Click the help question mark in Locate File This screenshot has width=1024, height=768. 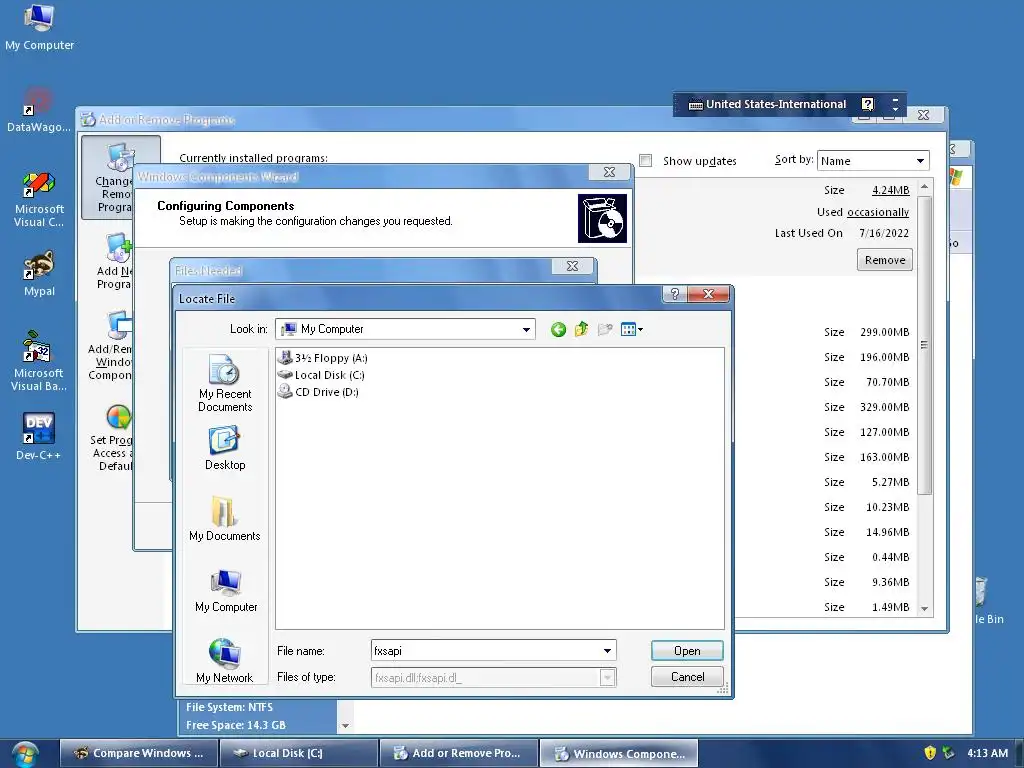click(675, 295)
